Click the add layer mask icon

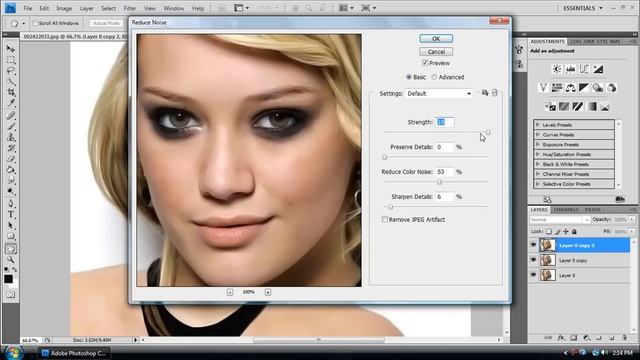(573, 338)
